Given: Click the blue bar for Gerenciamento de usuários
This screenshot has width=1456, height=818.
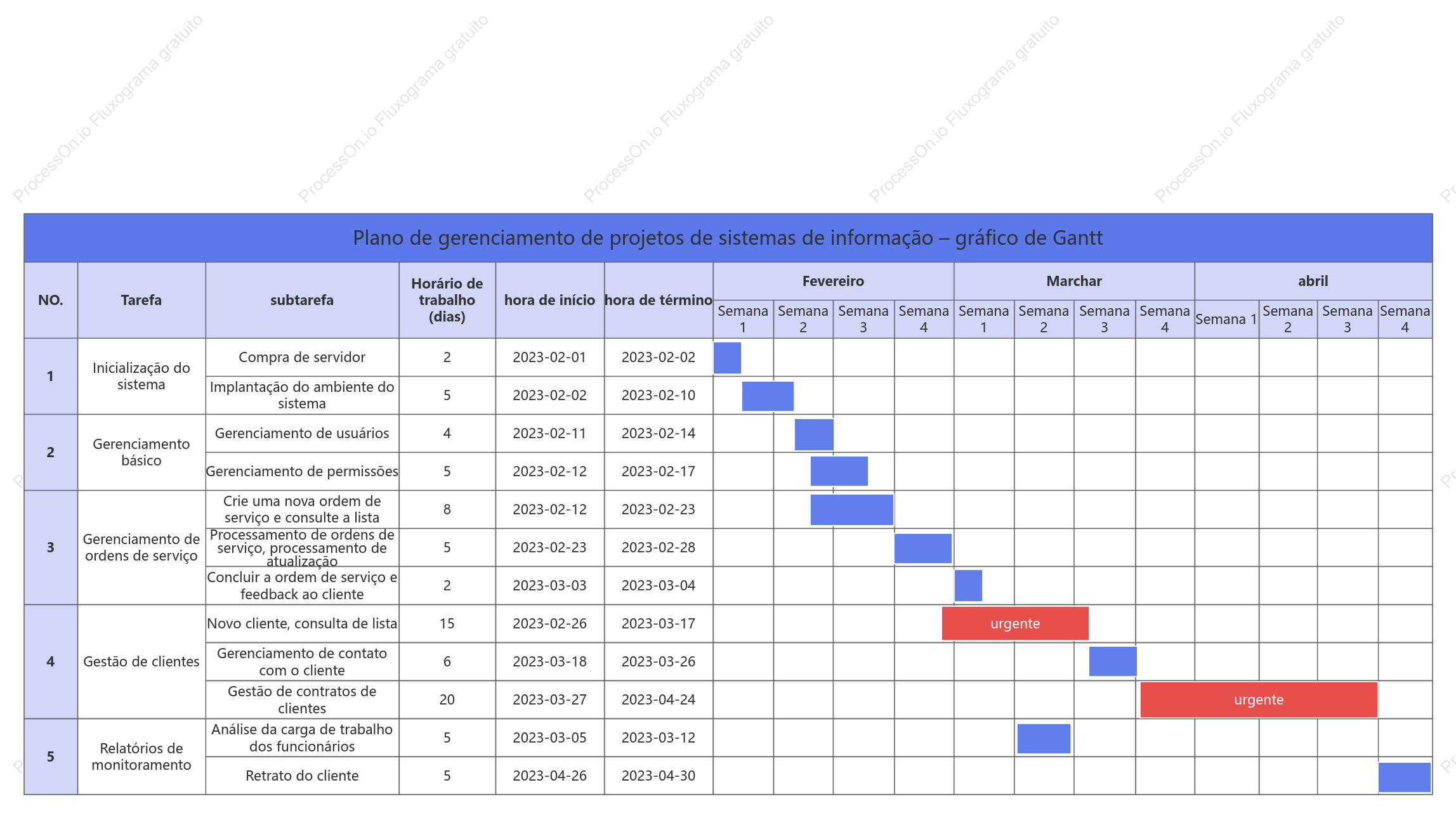Looking at the screenshot, I should click(x=814, y=434).
